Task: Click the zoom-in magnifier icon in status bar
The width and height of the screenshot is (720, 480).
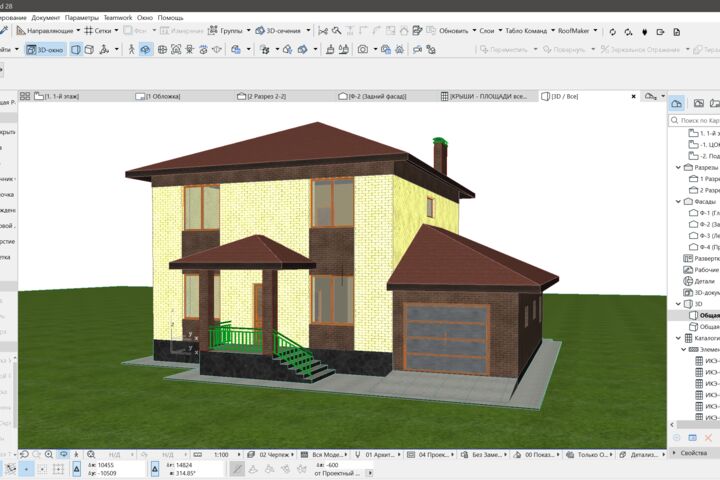Action: [49, 454]
